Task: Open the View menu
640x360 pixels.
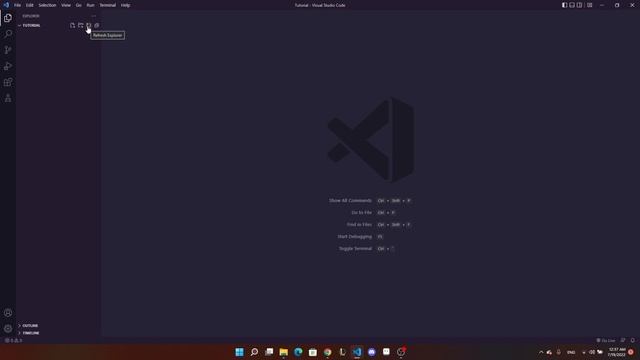Action: click(66, 5)
